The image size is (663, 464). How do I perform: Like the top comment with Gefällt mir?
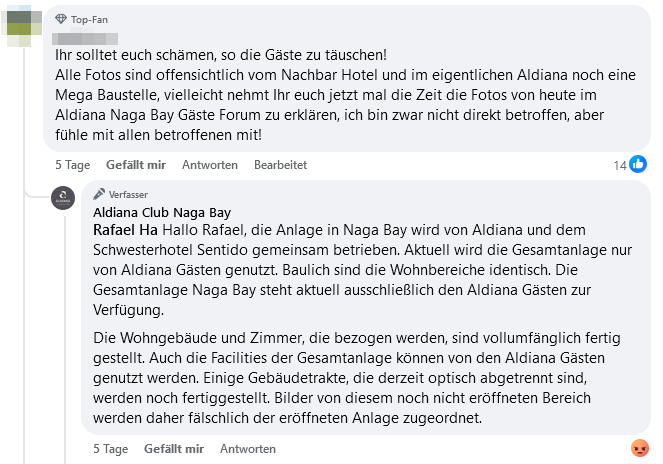click(136, 165)
